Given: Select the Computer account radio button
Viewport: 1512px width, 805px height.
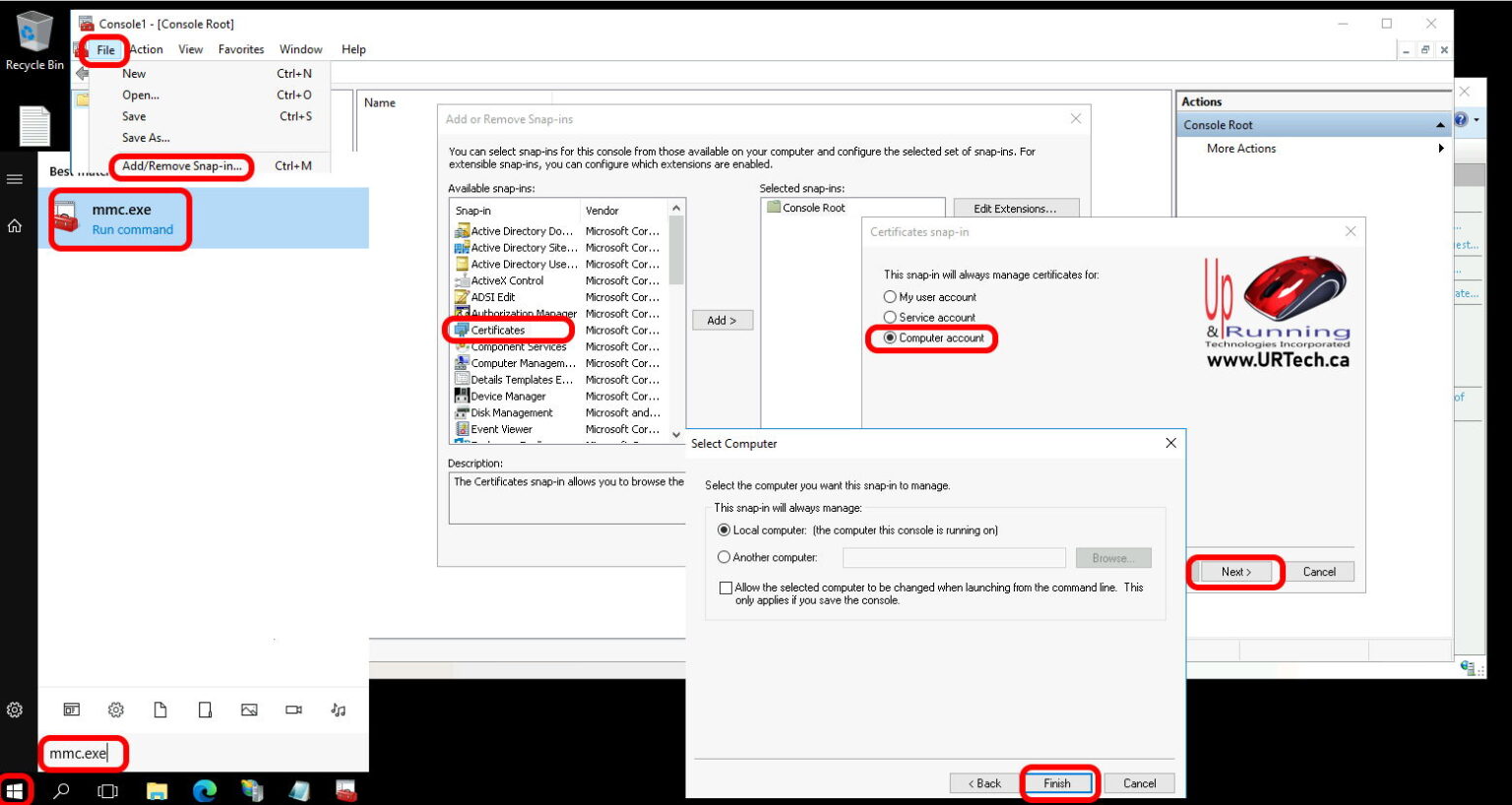Looking at the screenshot, I should (x=890, y=338).
